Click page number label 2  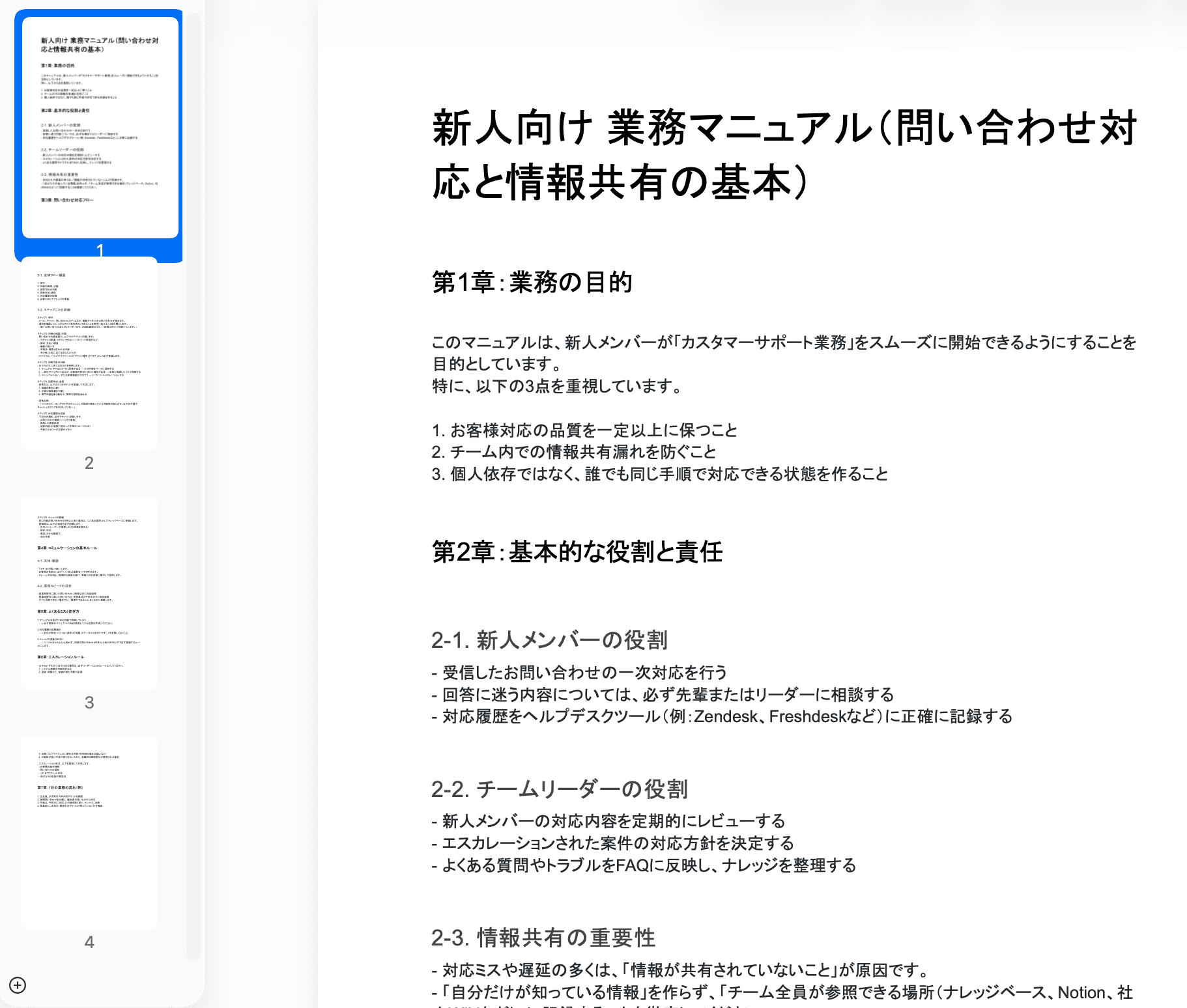click(89, 463)
